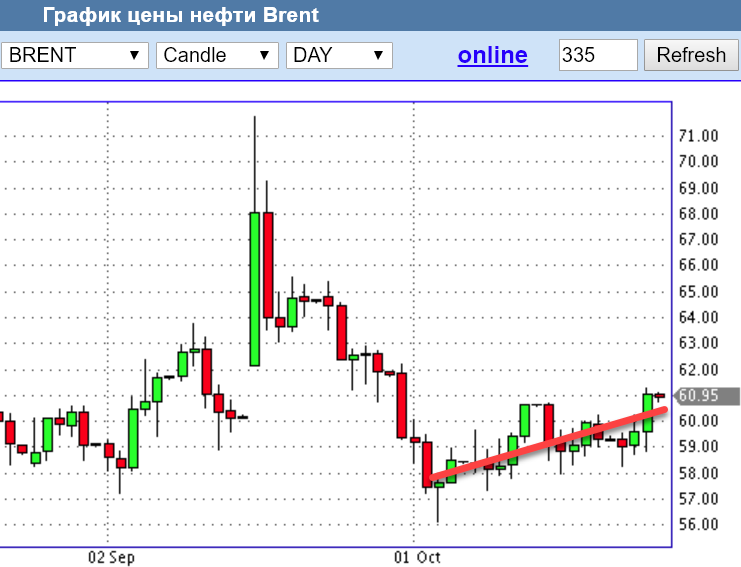
Task: Open the DAY timeframe dropdown
Action: [x=339, y=55]
